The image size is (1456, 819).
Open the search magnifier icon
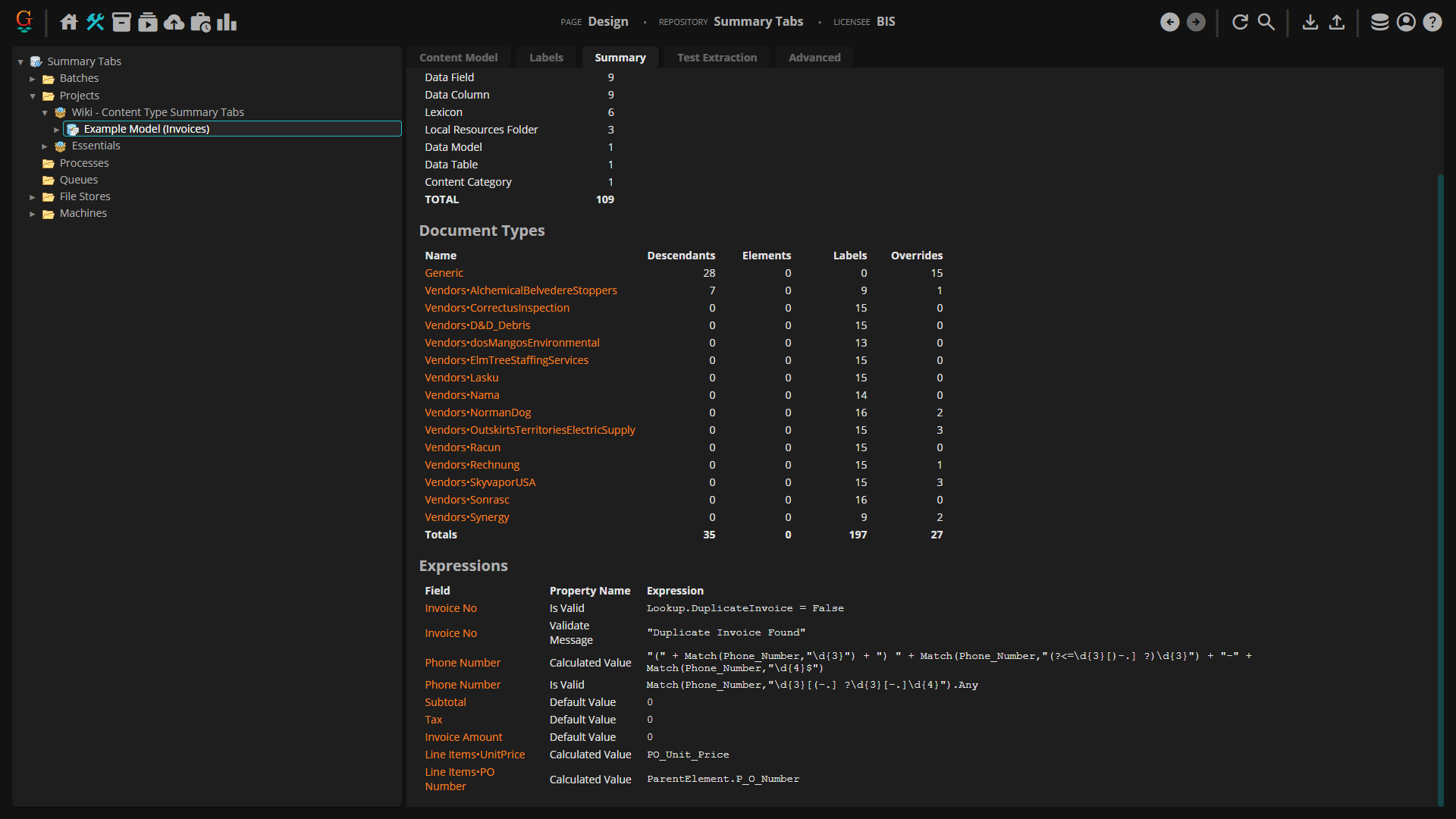[x=1266, y=22]
